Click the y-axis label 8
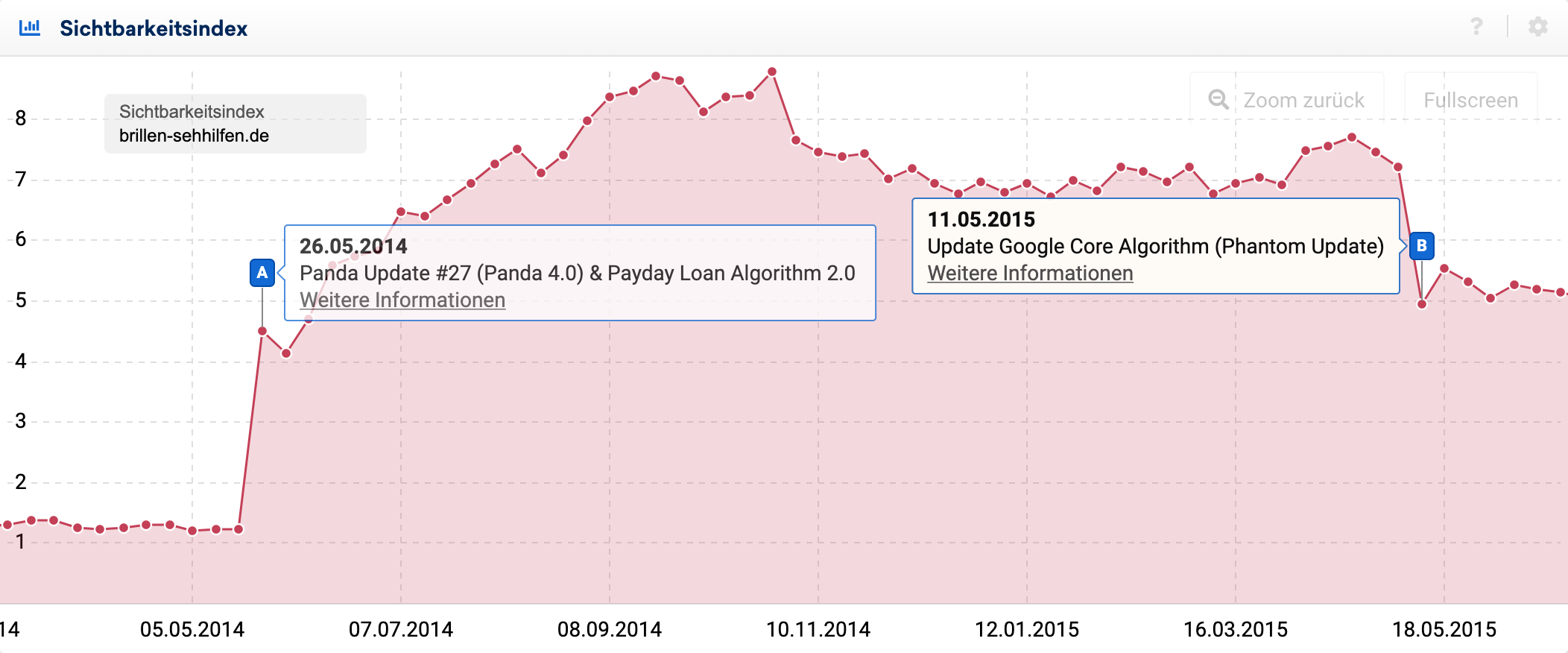This screenshot has height=653, width=1568. click(21, 118)
